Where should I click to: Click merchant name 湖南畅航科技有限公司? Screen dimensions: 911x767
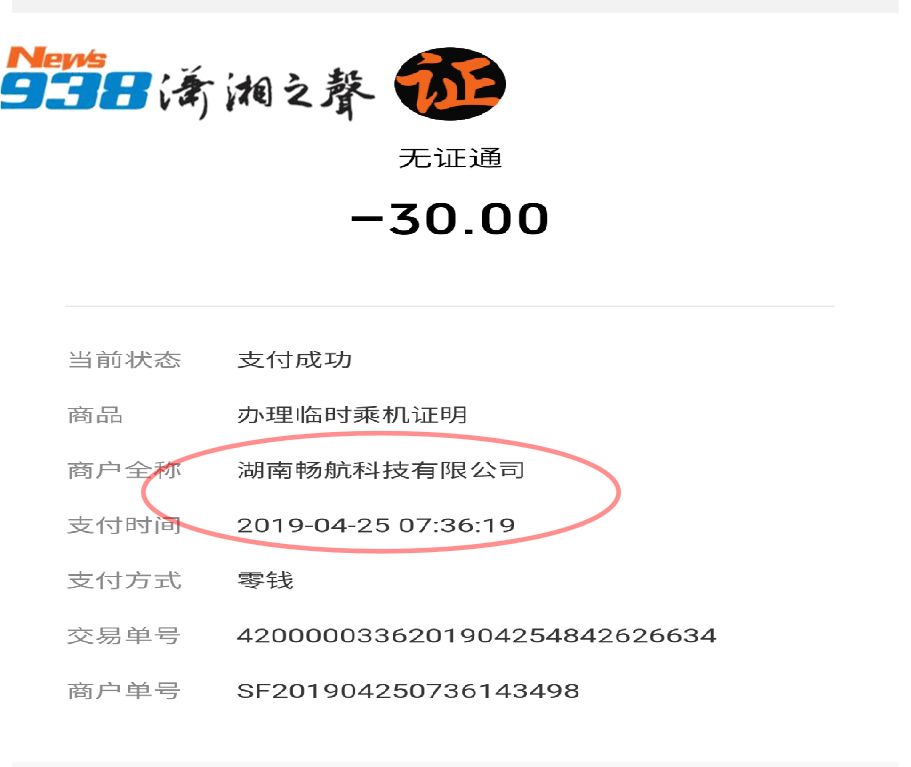tap(381, 470)
